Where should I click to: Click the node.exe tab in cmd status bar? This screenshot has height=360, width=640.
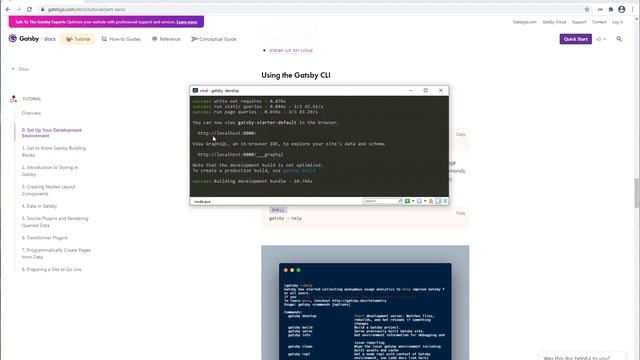point(202,202)
